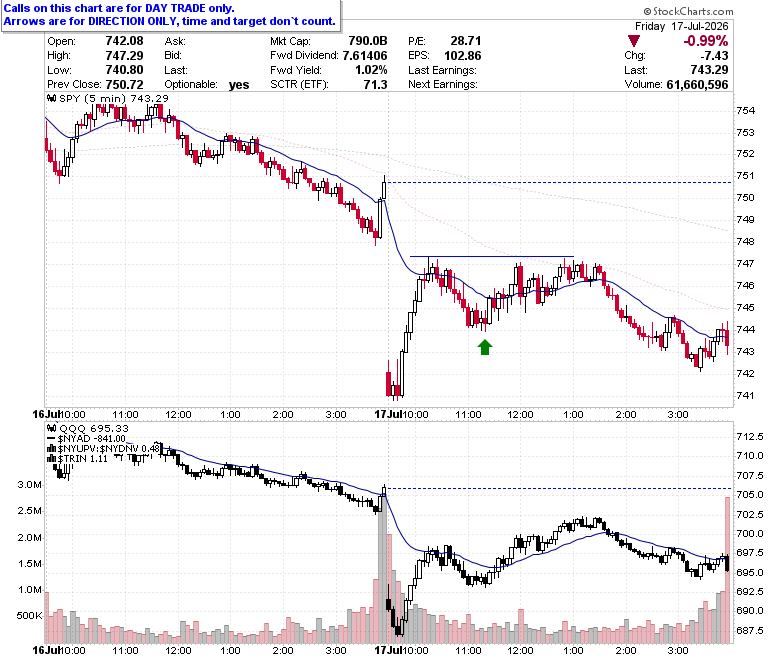Click the Friday 17-Jul-2026 date text
This screenshot has height=659, width=780.
[x=682, y=26]
